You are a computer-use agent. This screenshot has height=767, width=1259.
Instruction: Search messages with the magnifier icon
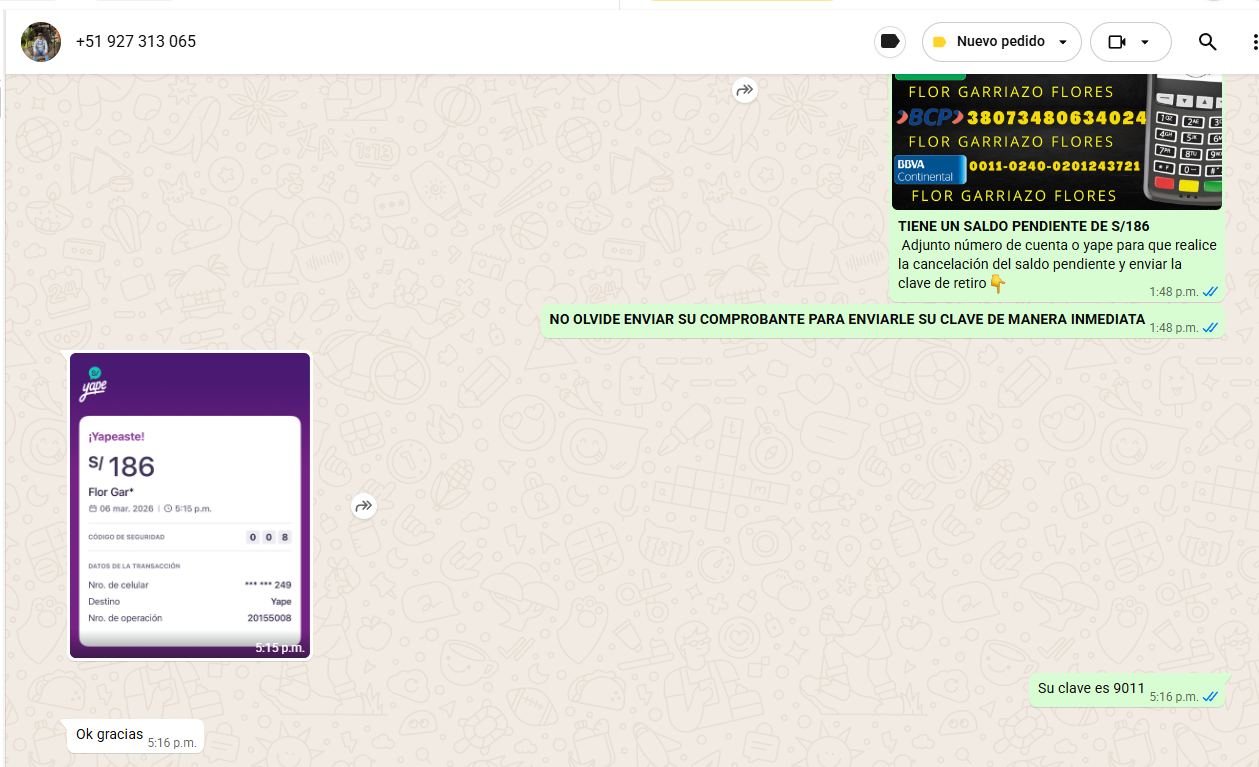(x=1207, y=42)
